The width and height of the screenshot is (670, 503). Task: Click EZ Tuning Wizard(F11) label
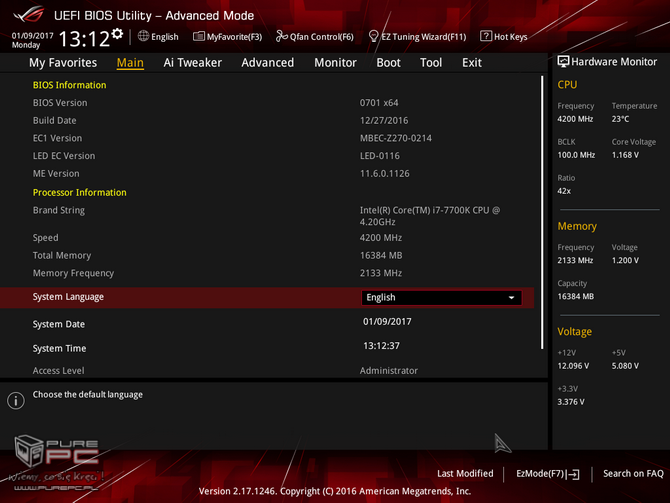click(x=423, y=37)
